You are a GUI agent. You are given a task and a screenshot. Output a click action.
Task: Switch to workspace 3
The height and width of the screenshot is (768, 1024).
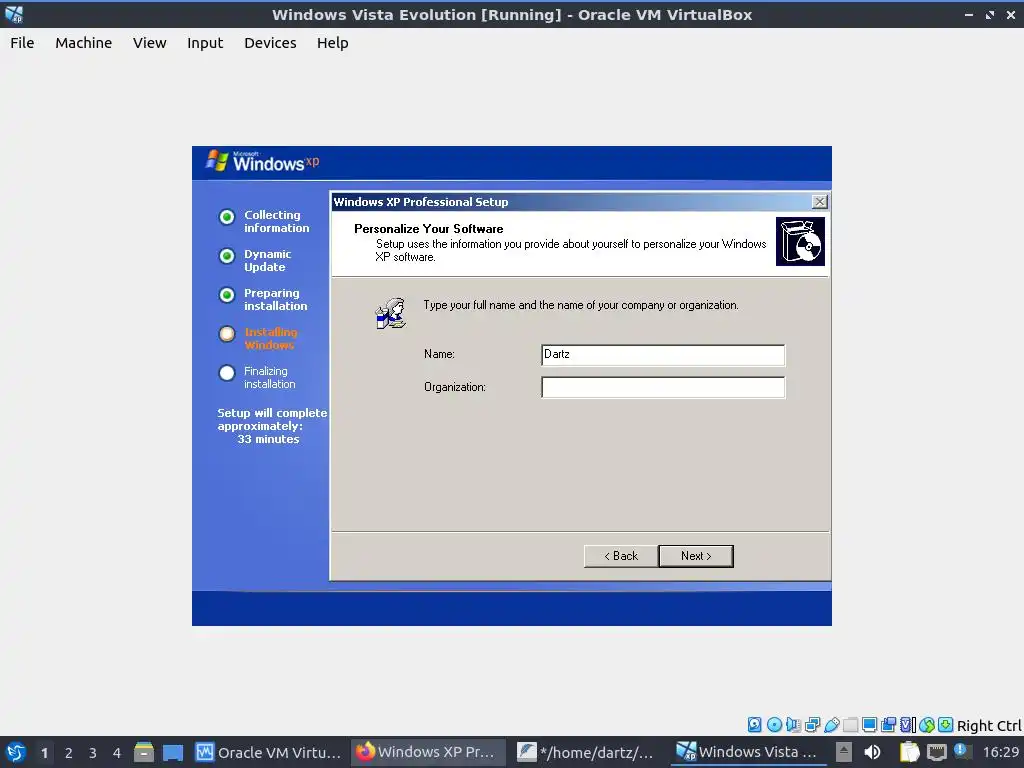(x=93, y=753)
